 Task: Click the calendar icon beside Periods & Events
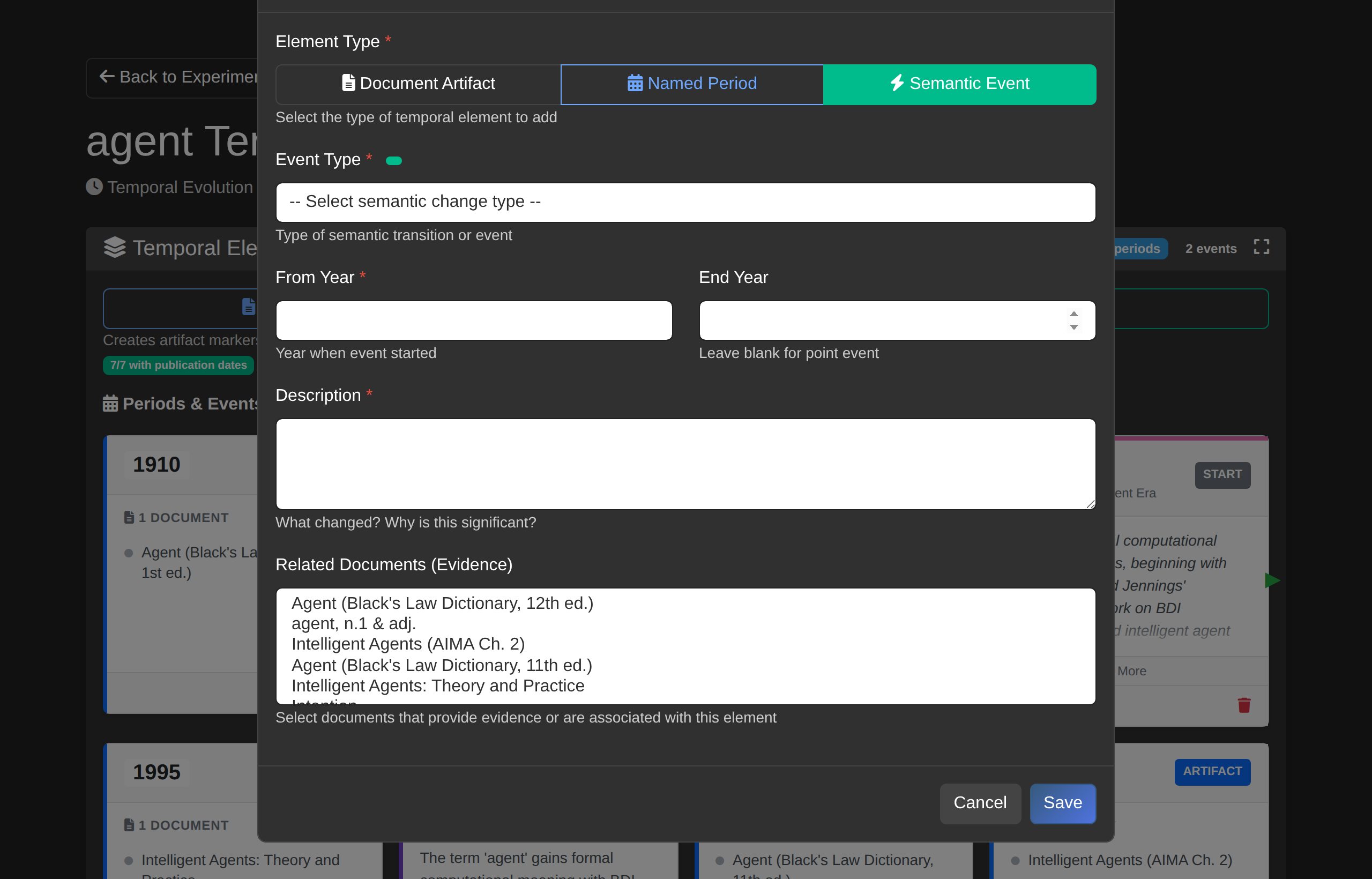pyautogui.click(x=110, y=403)
